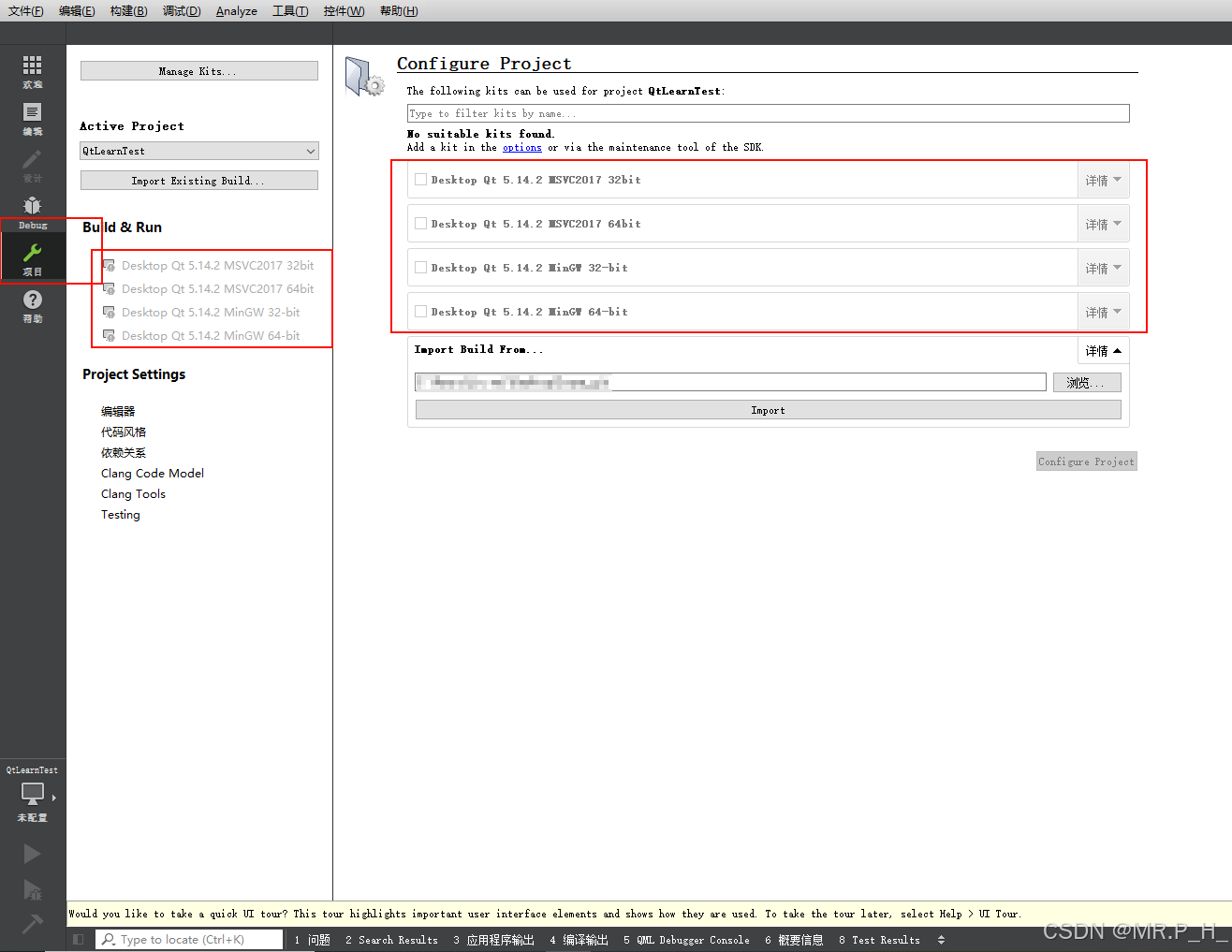Image resolution: width=1232 pixels, height=952 pixels.
Task: Click output pane up/down arrows in status bar
Action: (x=941, y=940)
